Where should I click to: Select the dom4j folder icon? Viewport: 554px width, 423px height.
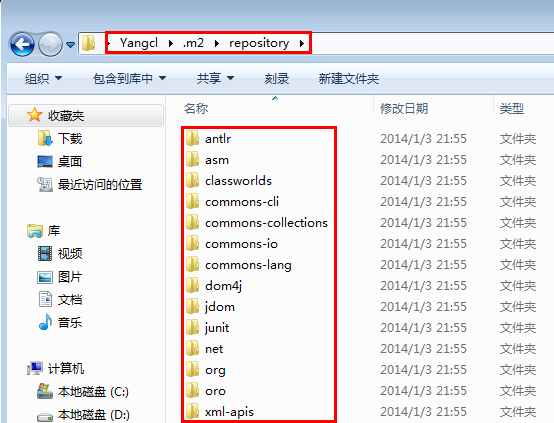coord(193,285)
